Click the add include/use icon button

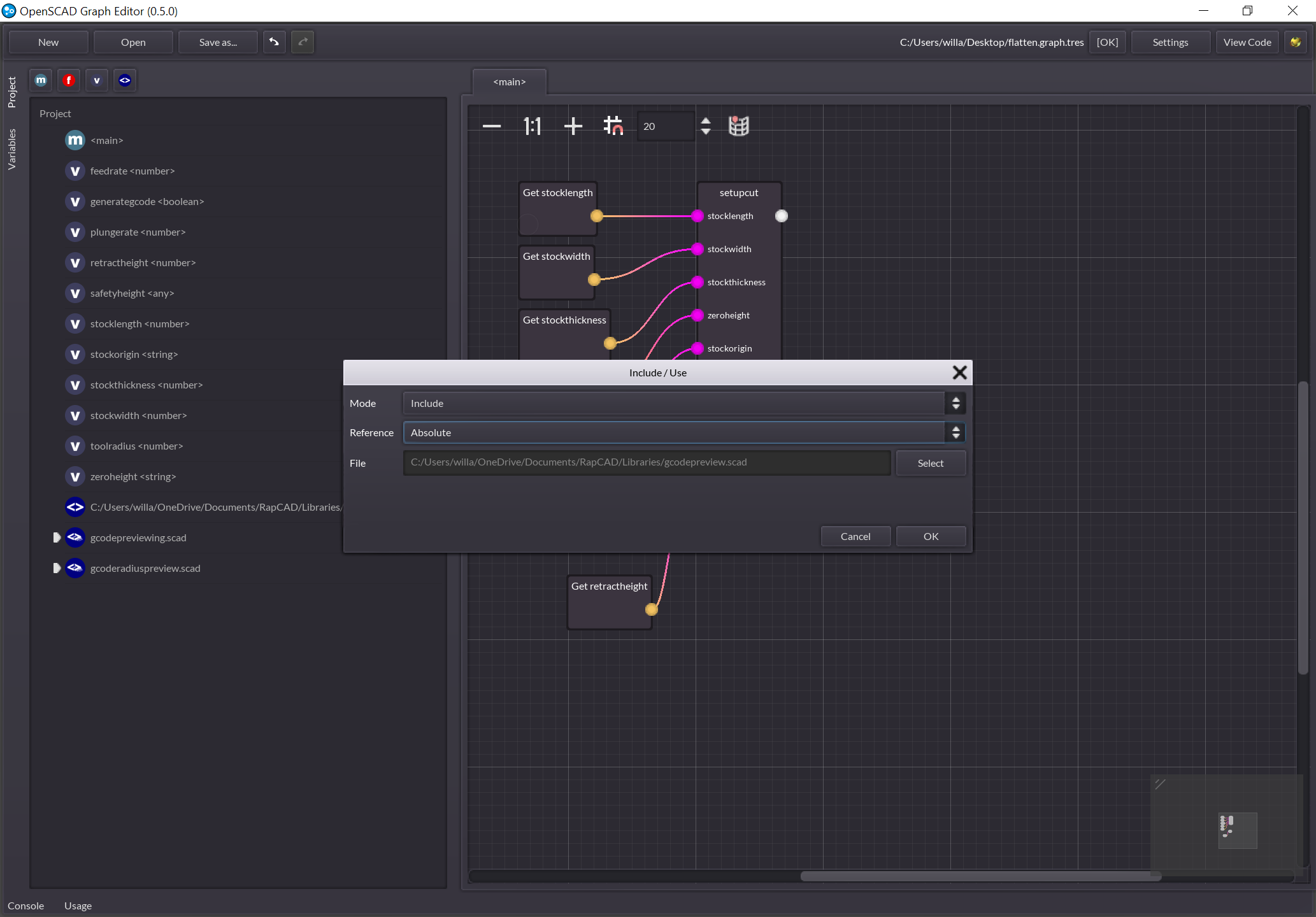(125, 80)
